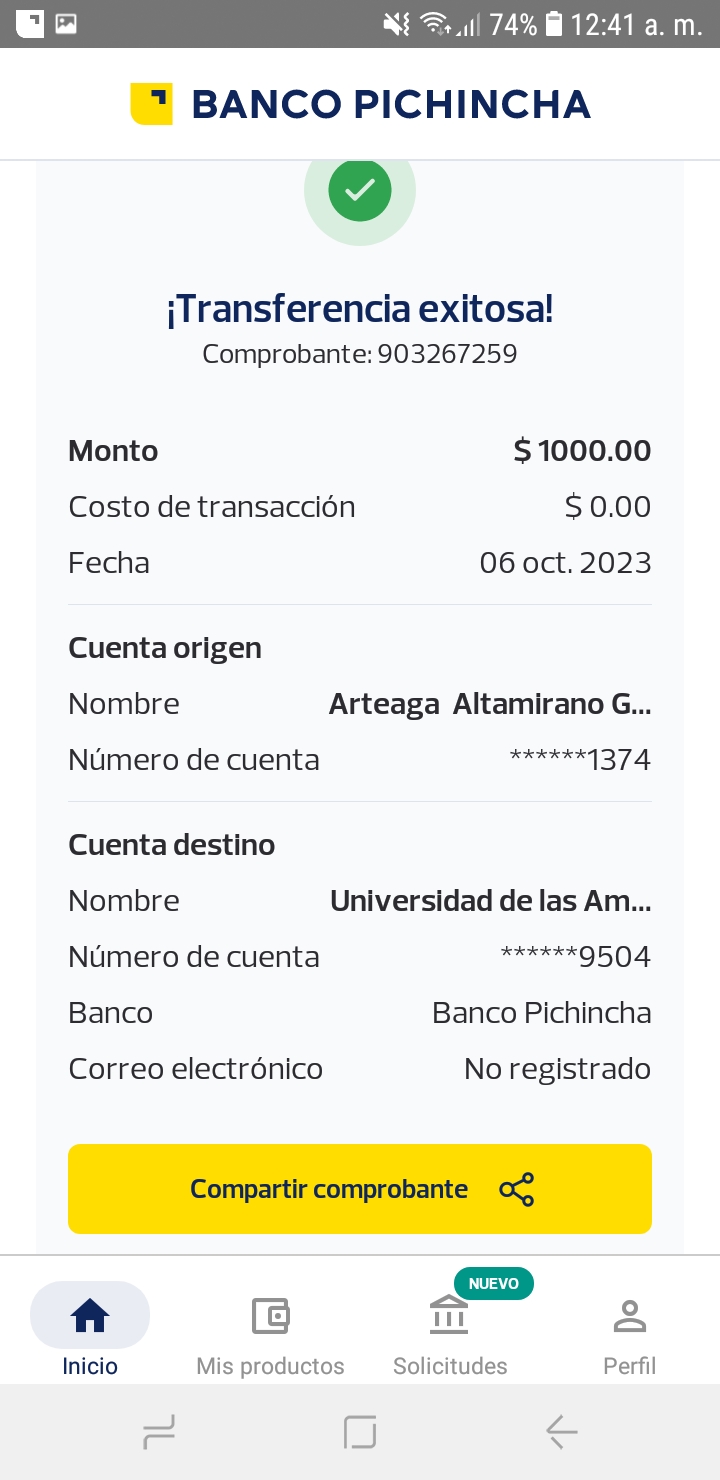The width and height of the screenshot is (720, 1480).
Task: Open the Perfil person icon
Action: click(629, 1315)
